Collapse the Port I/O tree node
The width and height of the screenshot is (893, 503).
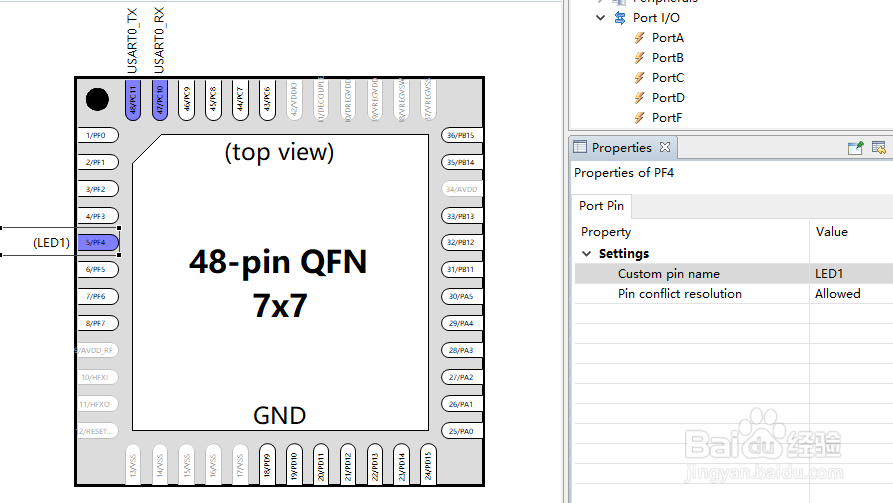(601, 18)
